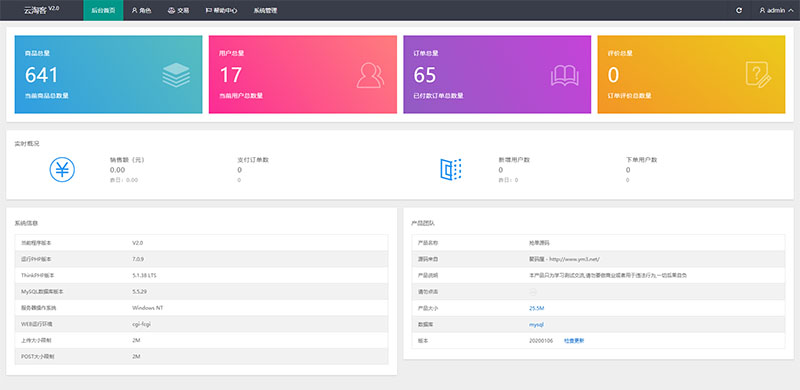Open the 系统管理 menu item
The width and height of the screenshot is (800, 390).
pos(265,10)
